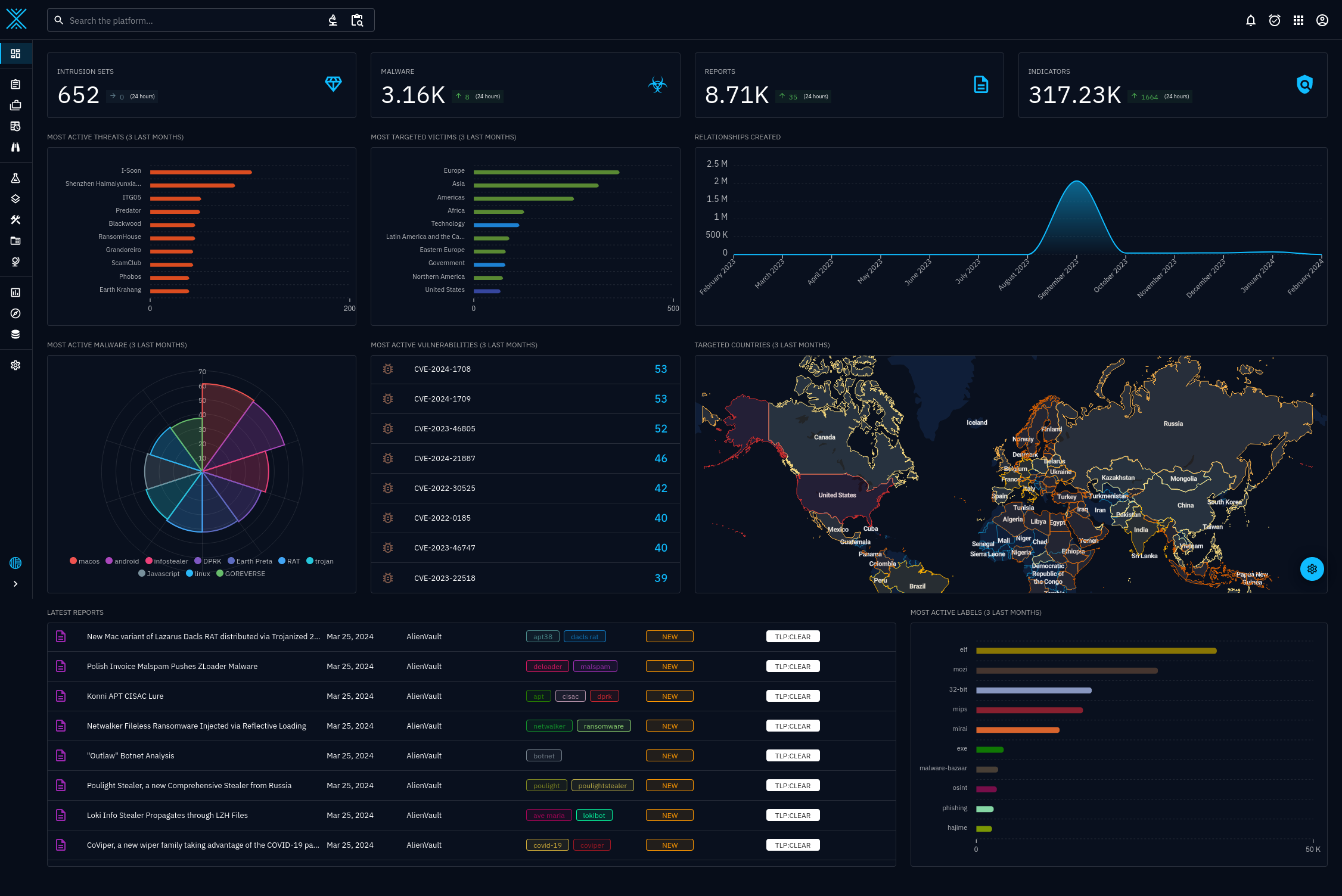This screenshot has height=896, width=1342.
Task: Click the shield icon on Indicators card
Action: click(x=1305, y=84)
